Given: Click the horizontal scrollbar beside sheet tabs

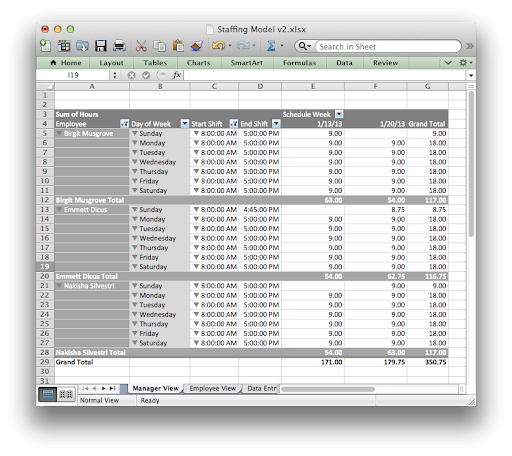Looking at the screenshot, I should click(x=328, y=389).
